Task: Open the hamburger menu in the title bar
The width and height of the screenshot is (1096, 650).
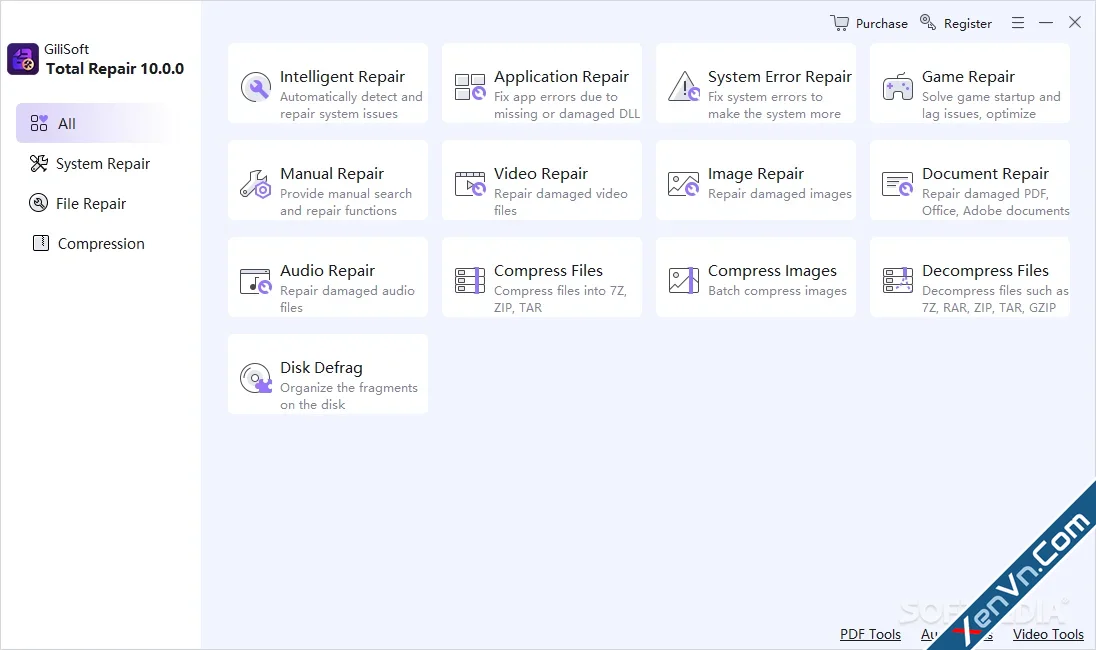Action: coord(1018,22)
